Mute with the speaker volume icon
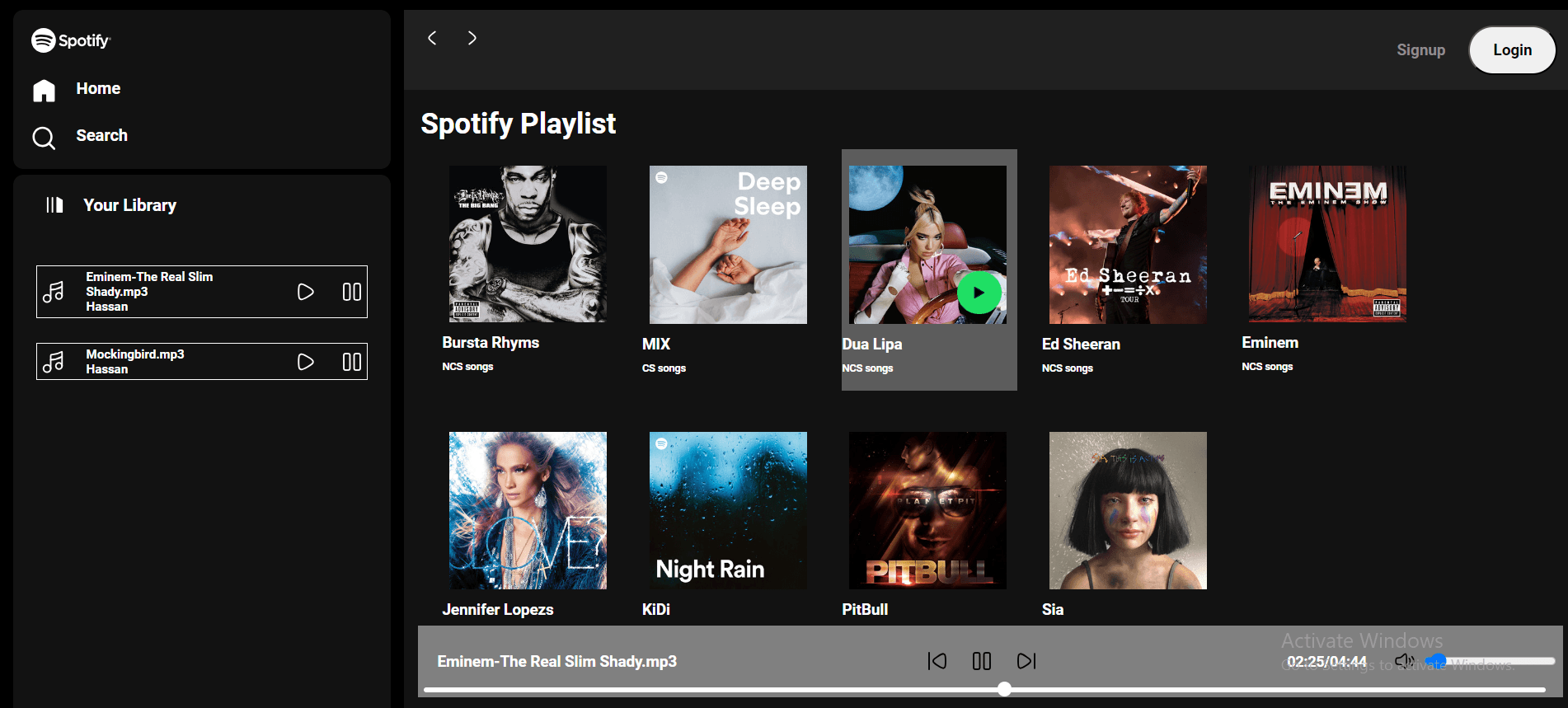The height and width of the screenshot is (708, 1568). pyautogui.click(x=1405, y=661)
